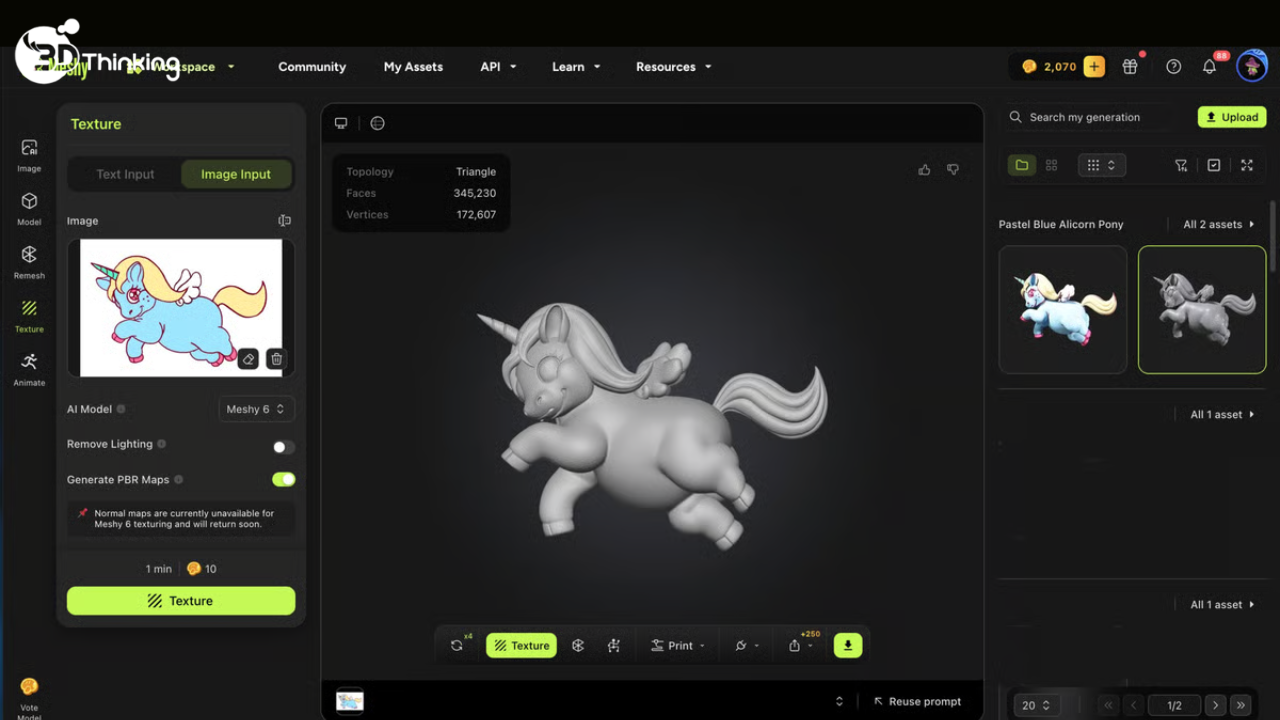Screen dimensions: 1280x720
Task: Open the share dropdown in bottom toolbar
Action: (800, 646)
